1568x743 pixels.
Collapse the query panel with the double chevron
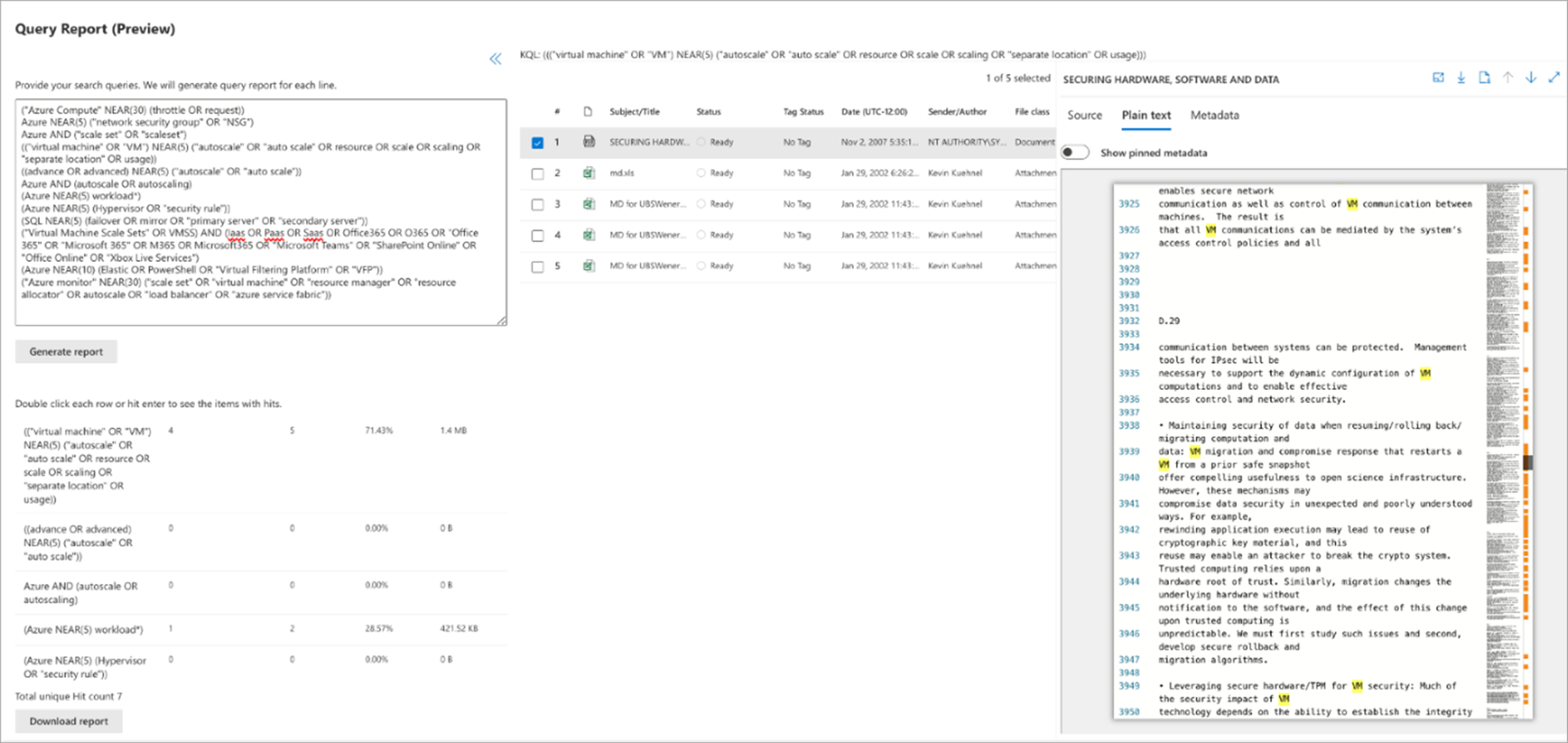[495, 59]
